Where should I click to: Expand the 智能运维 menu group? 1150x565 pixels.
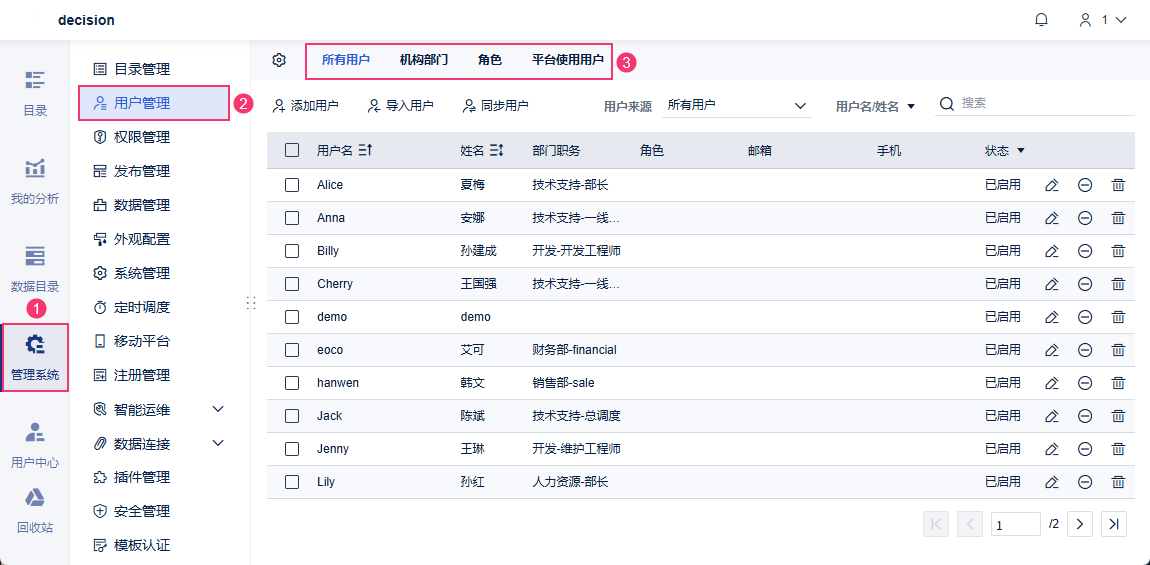click(x=218, y=409)
